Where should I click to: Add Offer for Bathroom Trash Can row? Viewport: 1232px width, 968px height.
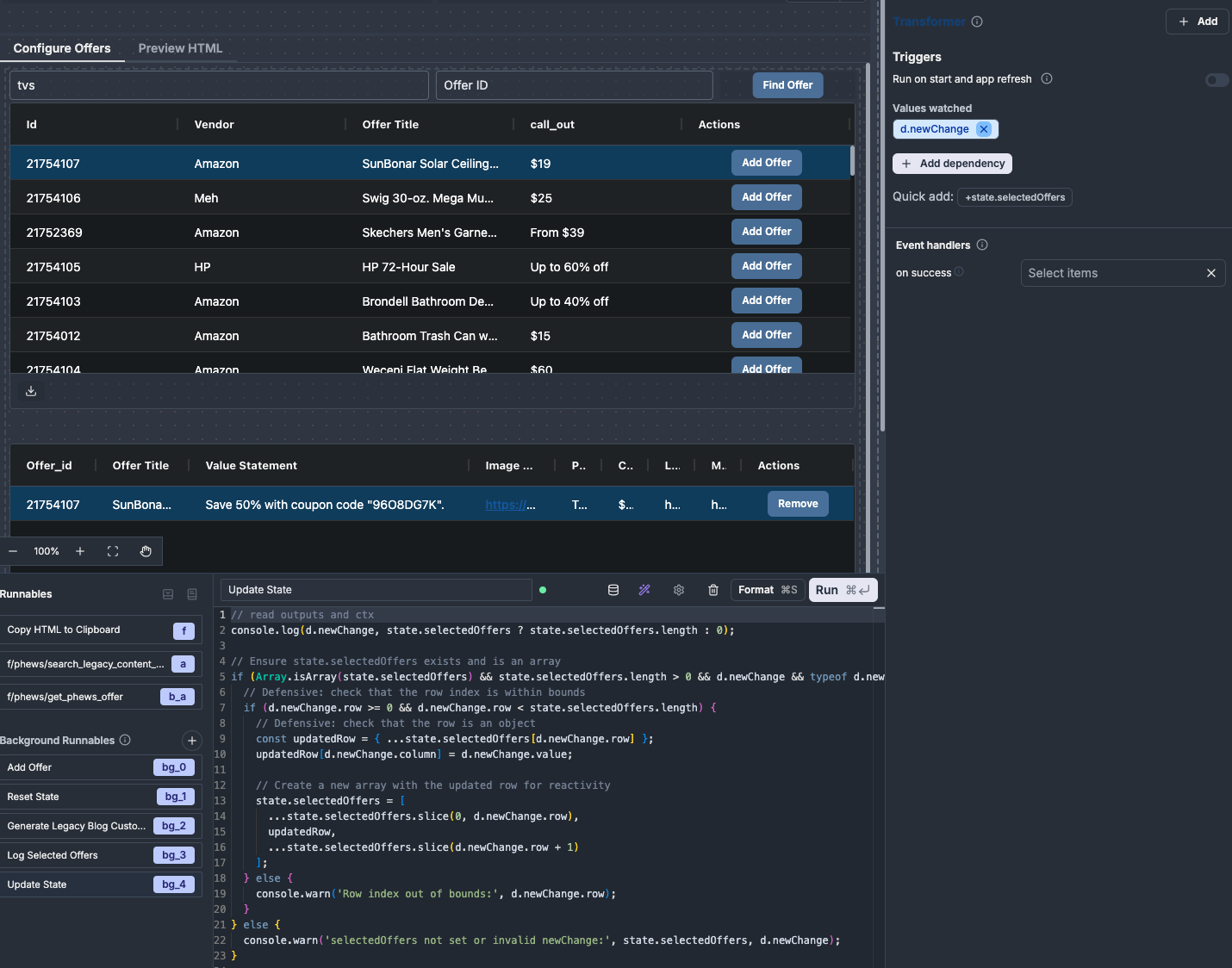coord(767,335)
